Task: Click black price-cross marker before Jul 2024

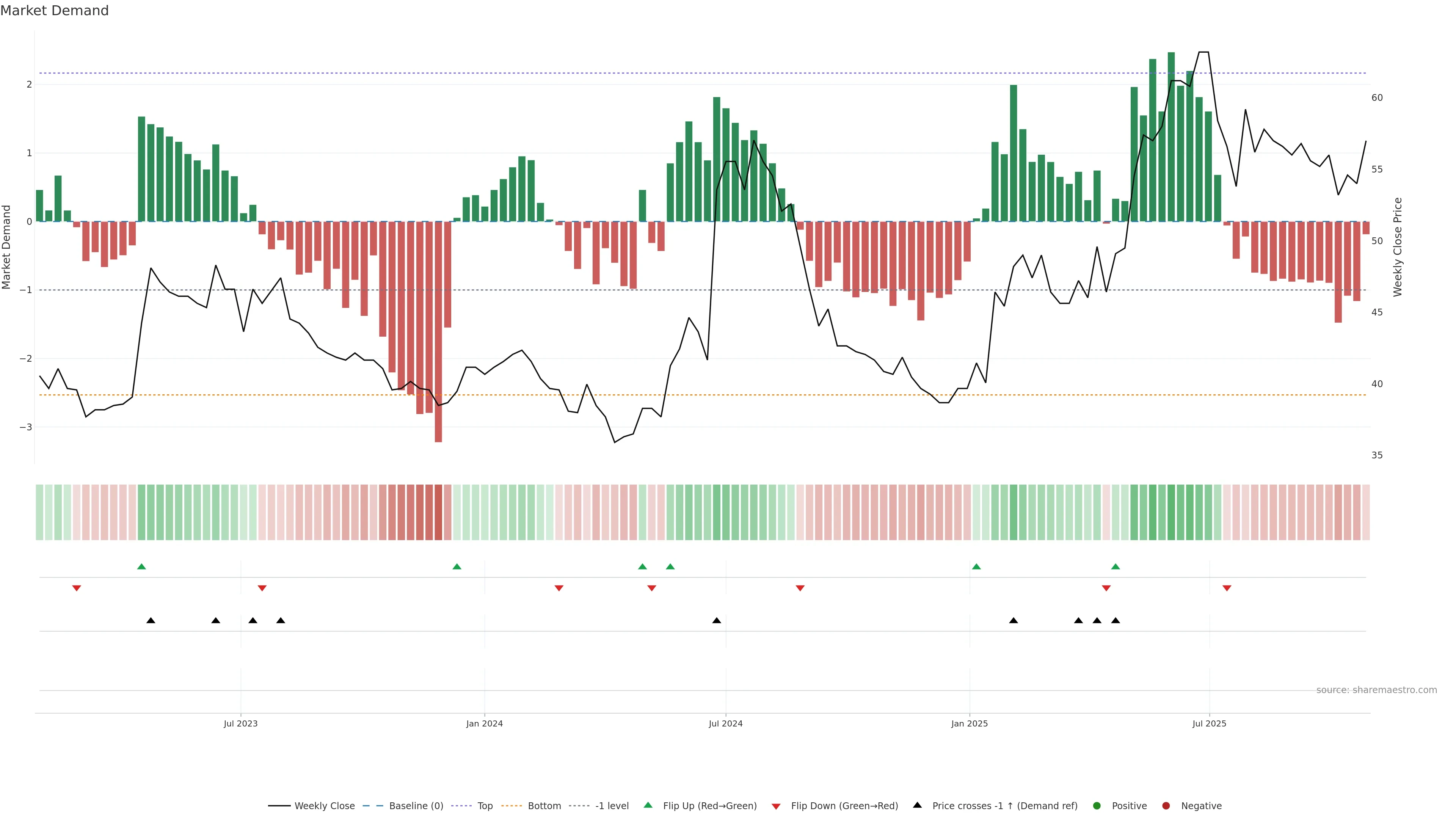Action: tap(717, 621)
